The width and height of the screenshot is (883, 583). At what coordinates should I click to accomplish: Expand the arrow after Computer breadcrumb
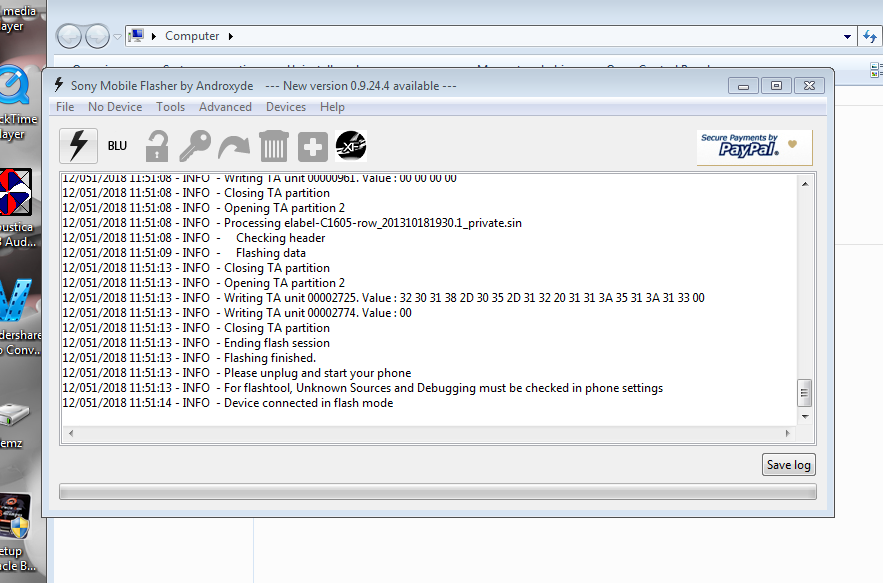(230, 37)
